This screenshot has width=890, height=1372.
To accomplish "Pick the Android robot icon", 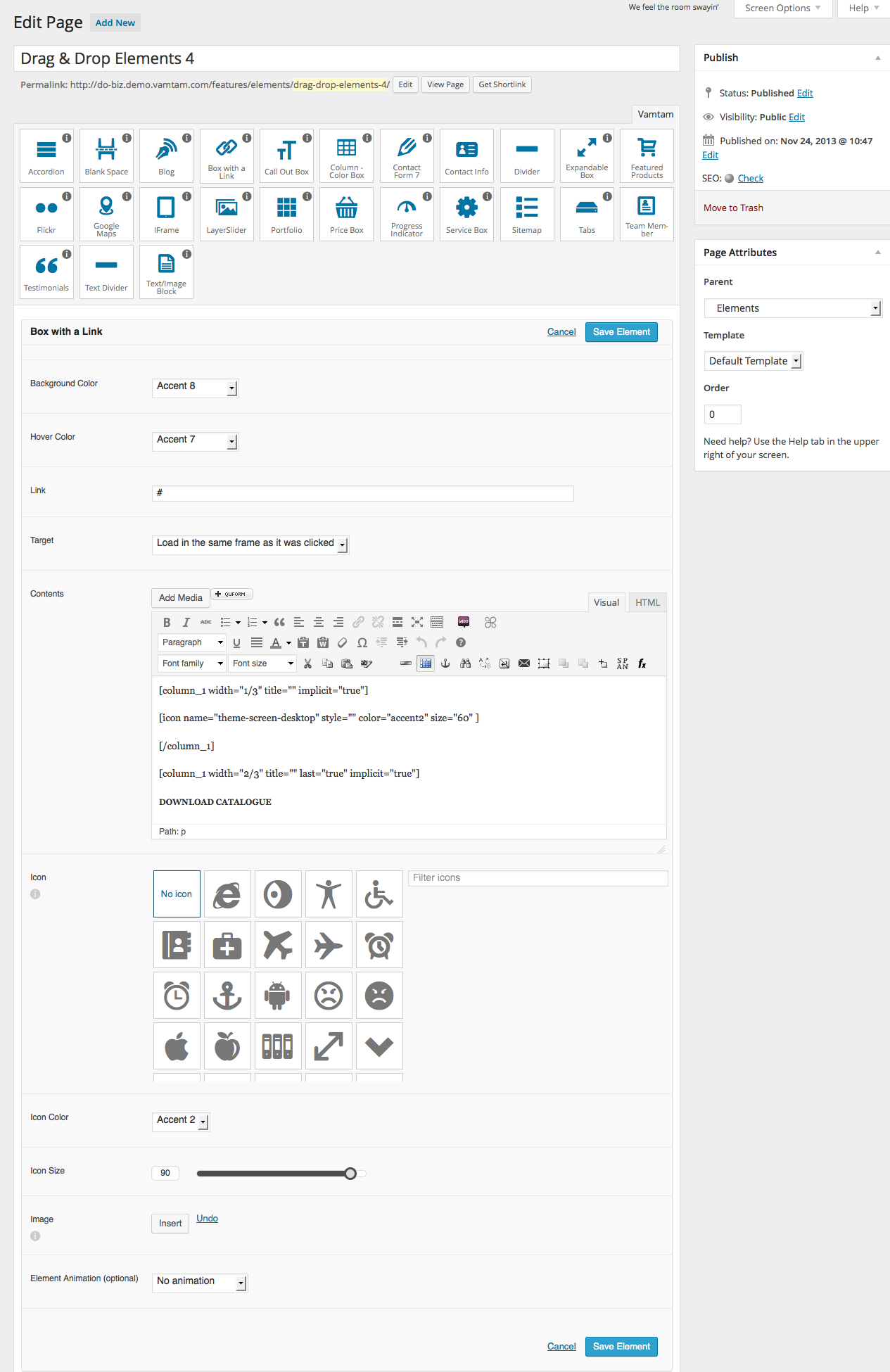I will (278, 996).
